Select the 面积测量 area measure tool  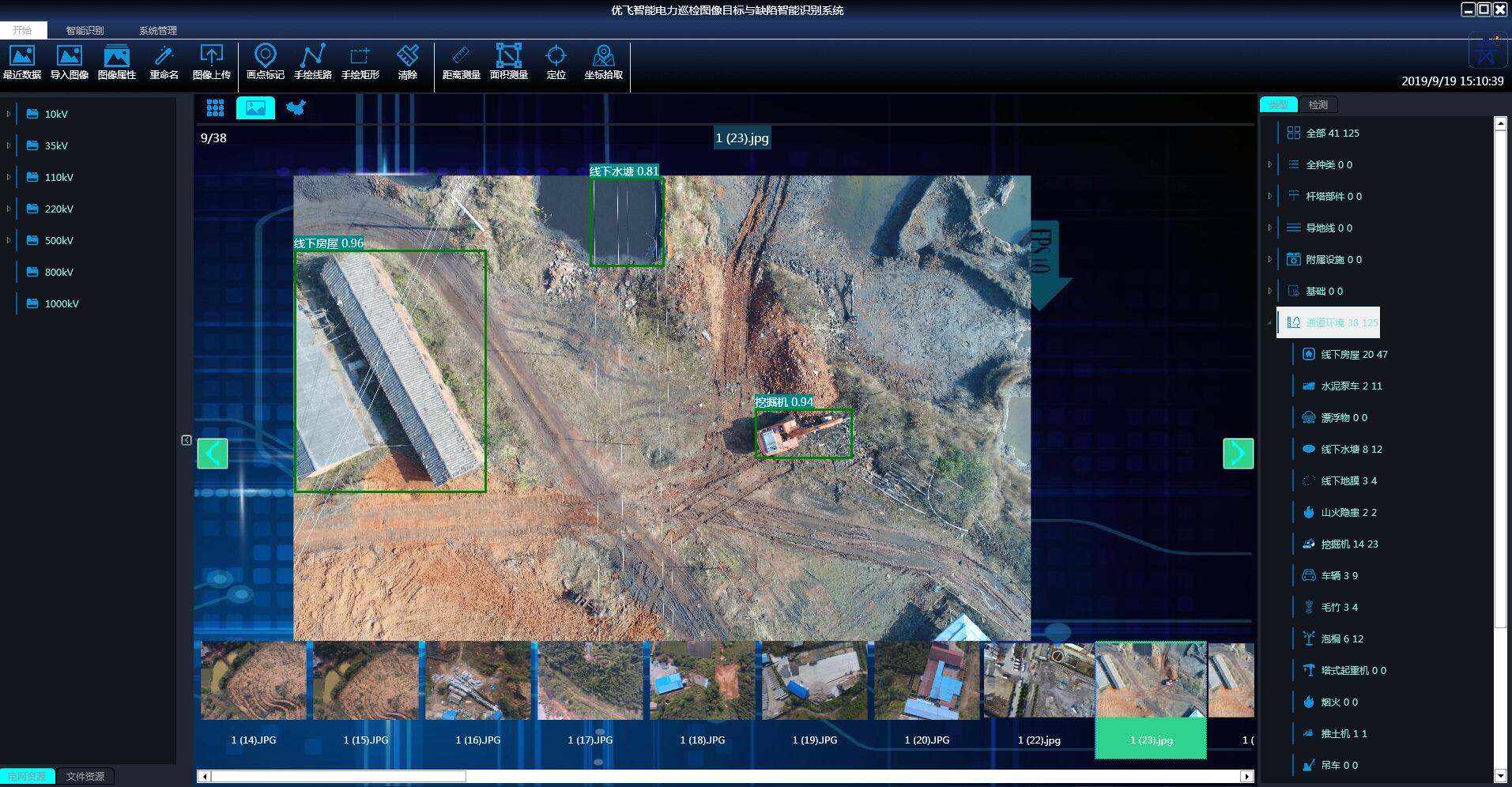[509, 62]
